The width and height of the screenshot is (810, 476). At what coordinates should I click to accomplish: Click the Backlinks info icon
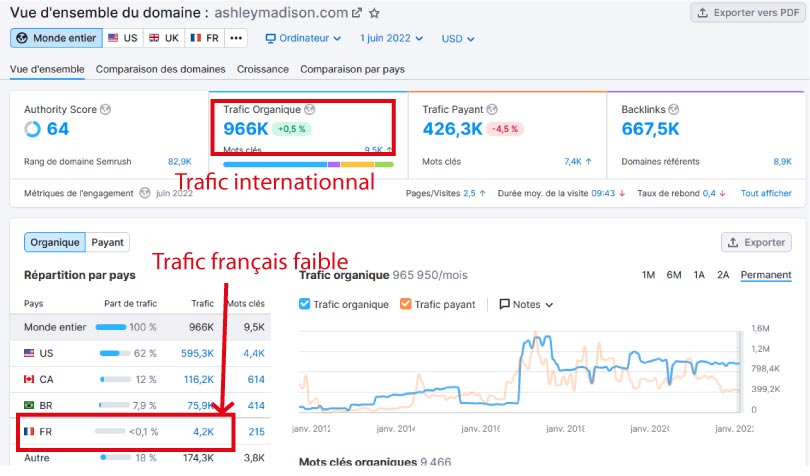coord(674,110)
